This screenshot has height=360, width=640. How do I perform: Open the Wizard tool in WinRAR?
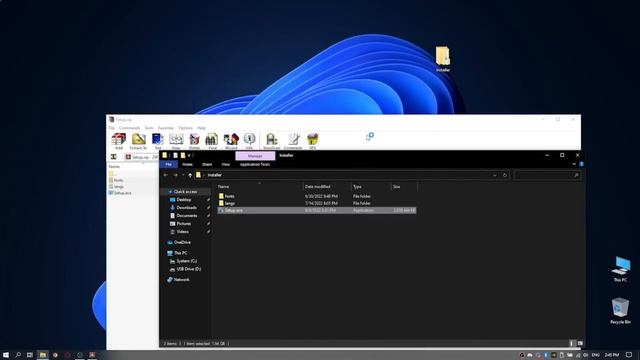[231, 141]
